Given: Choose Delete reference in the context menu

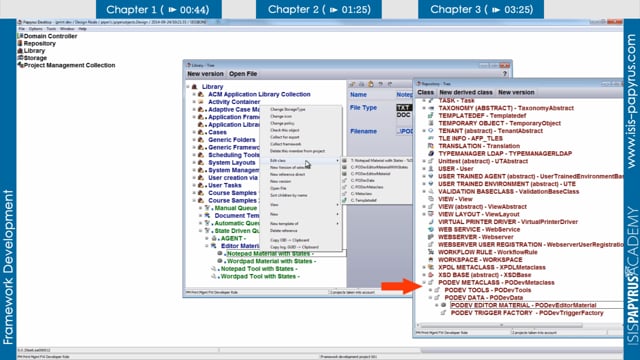Looking at the screenshot, I should point(300,231).
